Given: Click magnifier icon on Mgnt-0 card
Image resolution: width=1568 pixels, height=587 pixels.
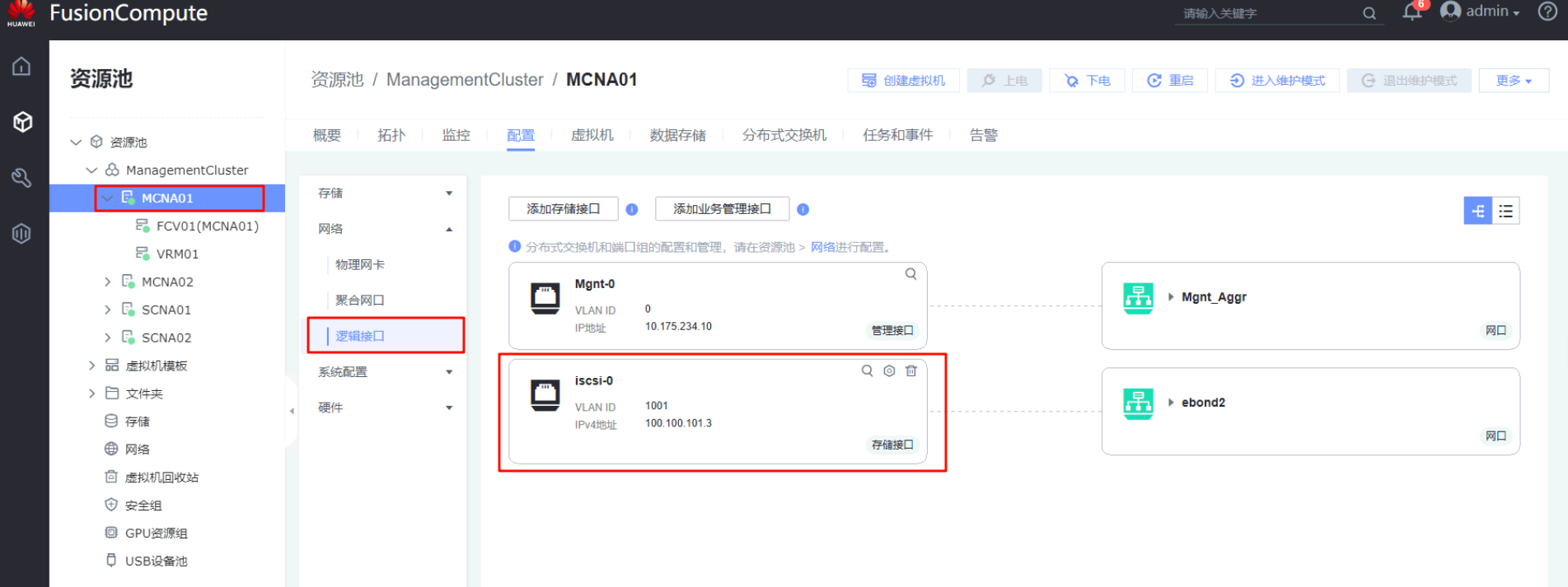Looking at the screenshot, I should (910, 274).
